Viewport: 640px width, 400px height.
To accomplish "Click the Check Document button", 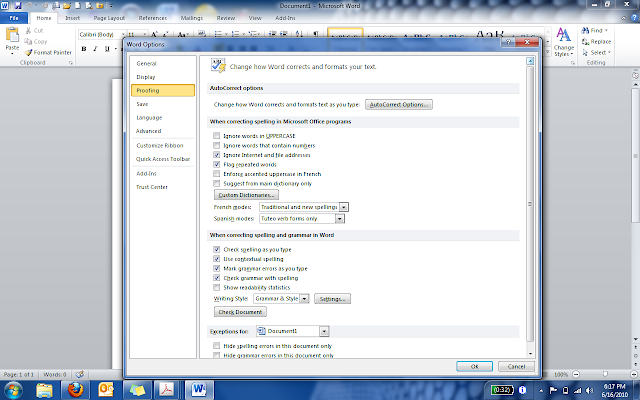I will click(240, 312).
